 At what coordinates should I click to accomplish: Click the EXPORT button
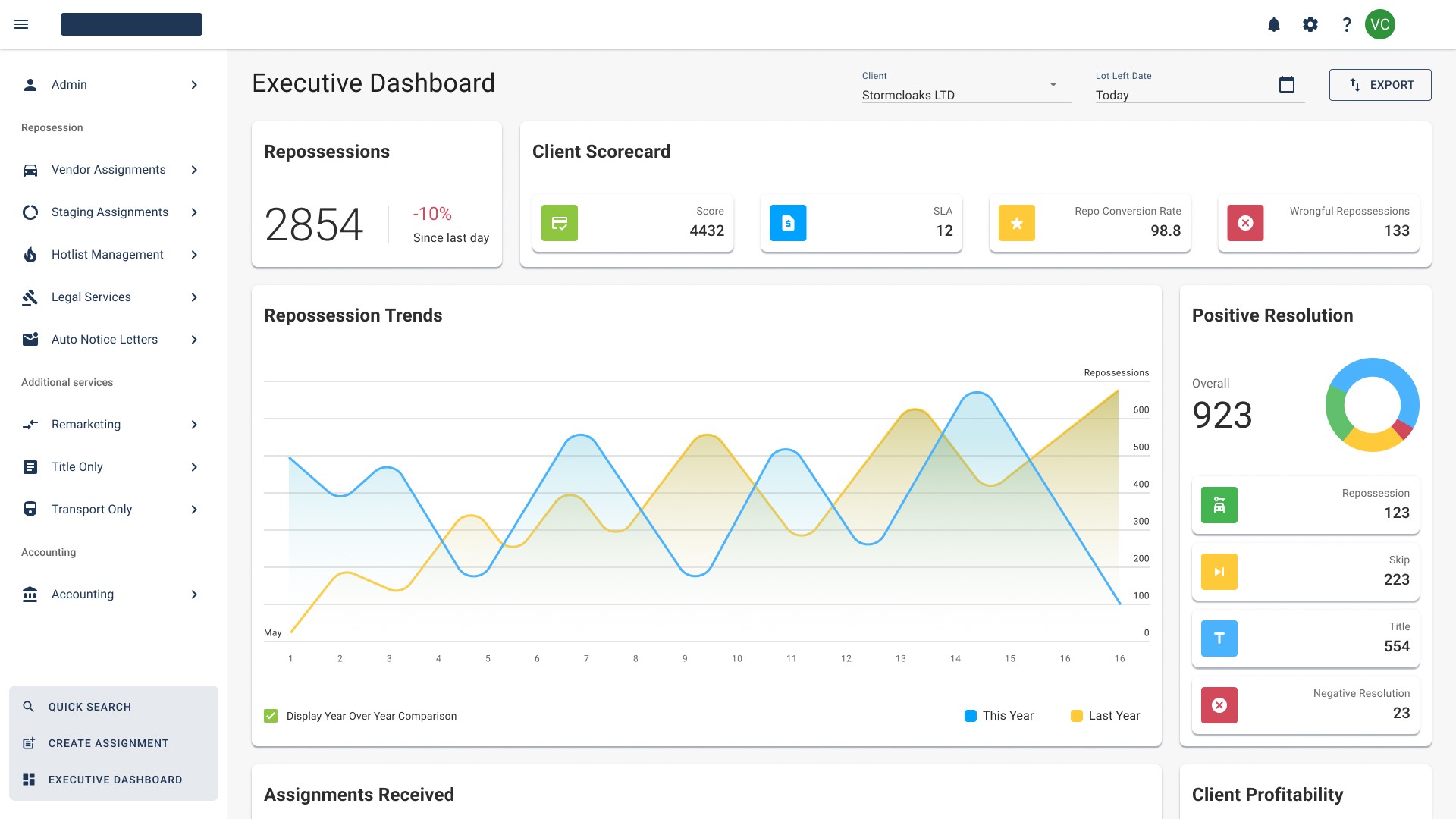click(1380, 85)
